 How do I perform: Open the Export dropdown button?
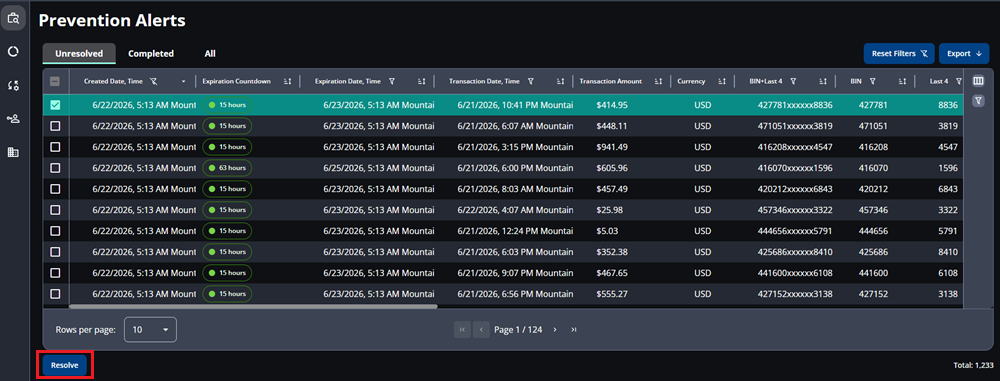pos(964,54)
